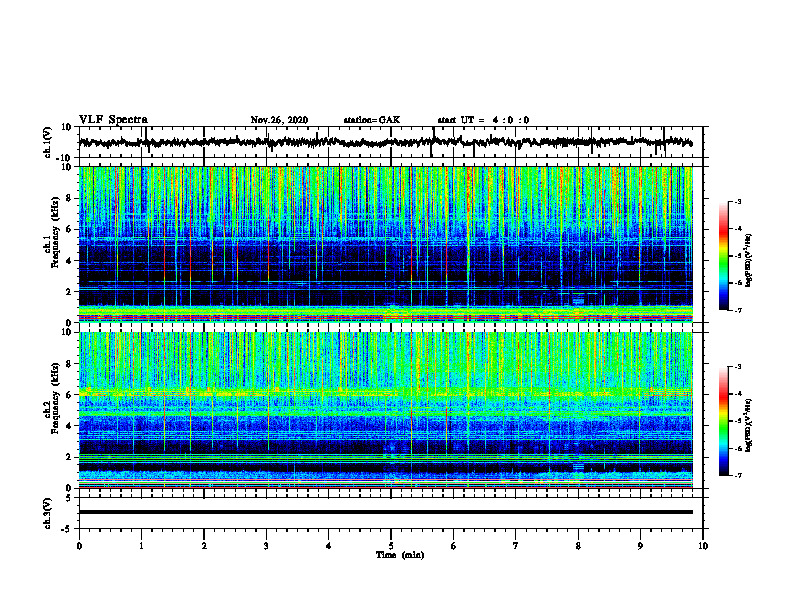Viewport: 792px width, 612px height.
Task: Click the "5" label on the time axis
Action: click(391, 546)
